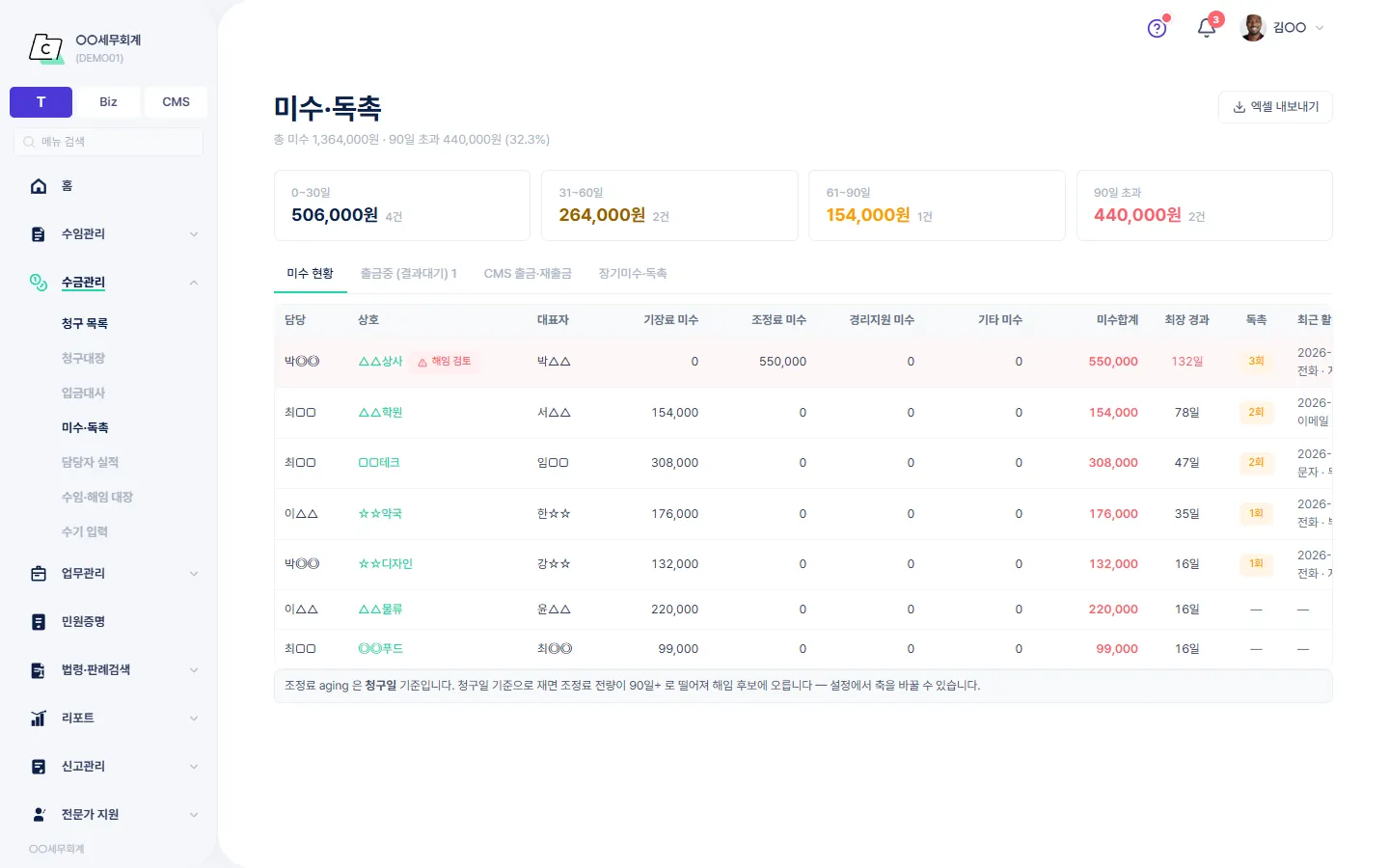Viewport: 1389px width, 868px height.
Task: Expand the 업무관리 chevron
Action: pyautogui.click(x=194, y=574)
